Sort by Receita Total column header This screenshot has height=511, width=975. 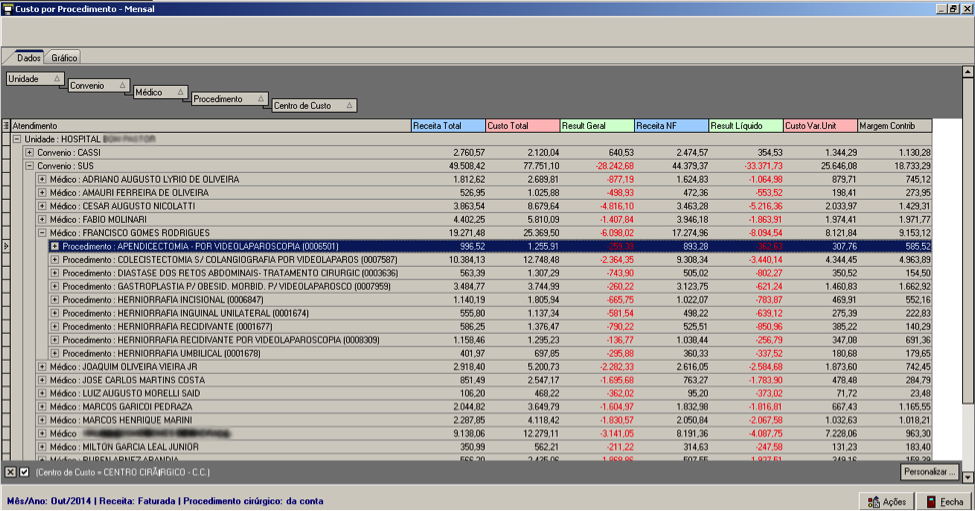[448, 126]
